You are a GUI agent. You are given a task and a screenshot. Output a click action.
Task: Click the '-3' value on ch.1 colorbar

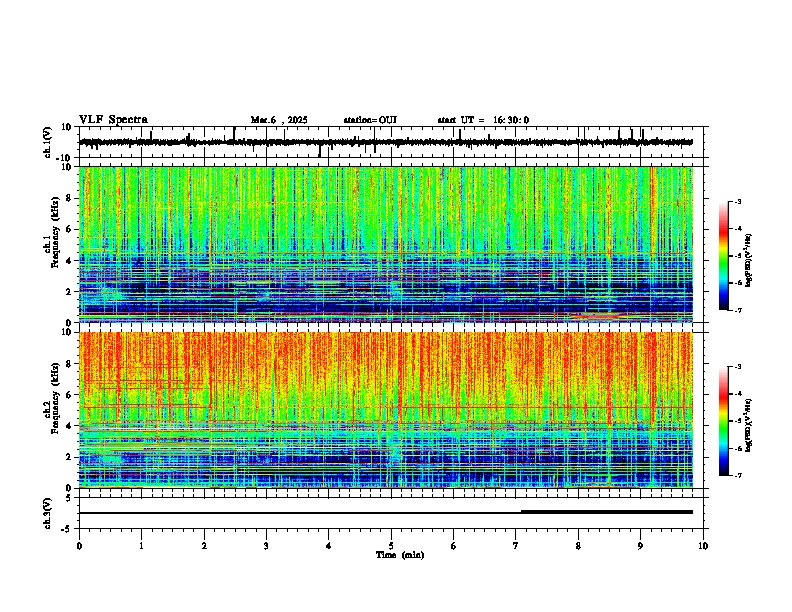(x=737, y=201)
